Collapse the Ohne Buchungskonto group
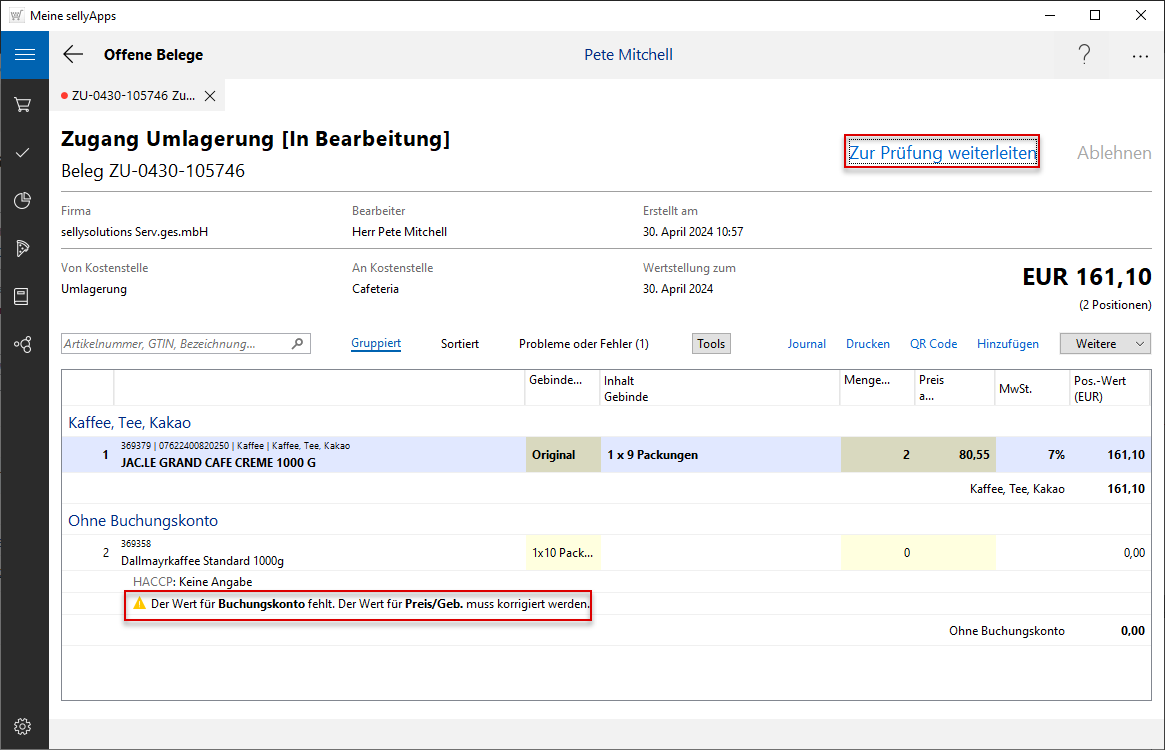Image resolution: width=1165 pixels, height=750 pixels. pyautogui.click(x=143, y=521)
